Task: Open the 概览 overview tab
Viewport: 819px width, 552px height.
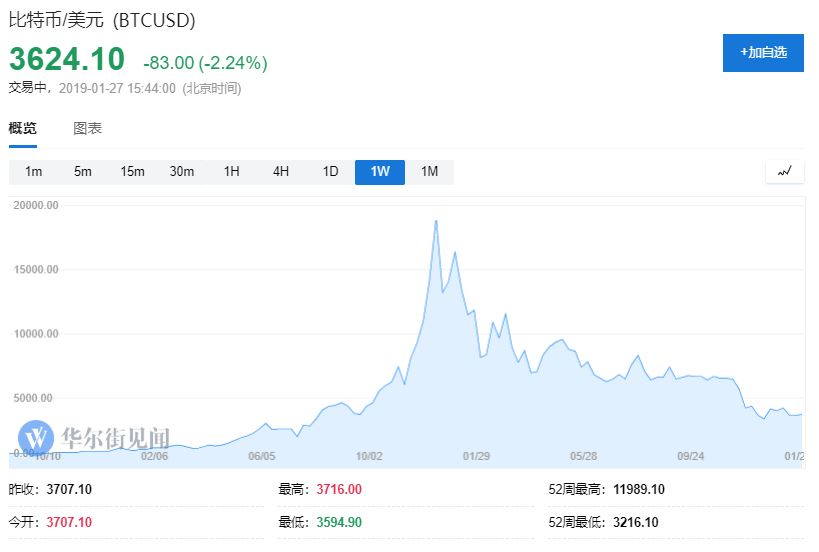Action: coord(23,128)
